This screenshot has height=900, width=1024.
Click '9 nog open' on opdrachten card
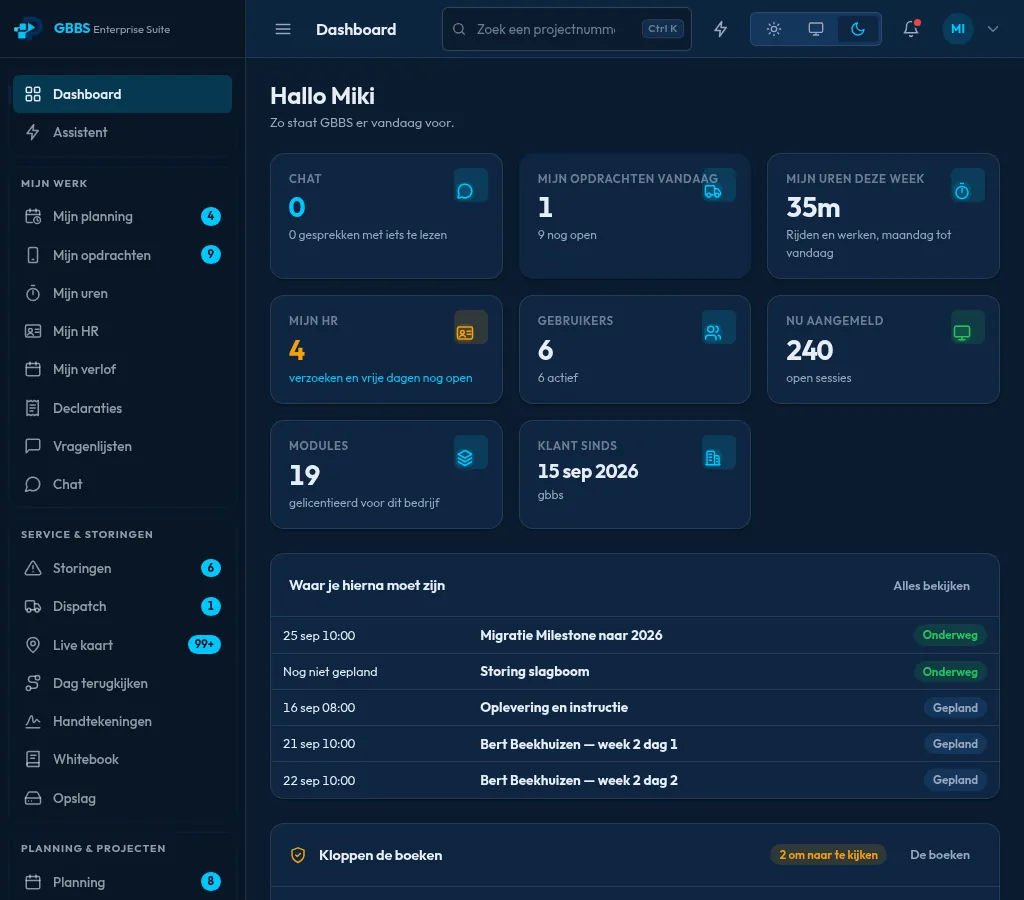[x=567, y=235]
